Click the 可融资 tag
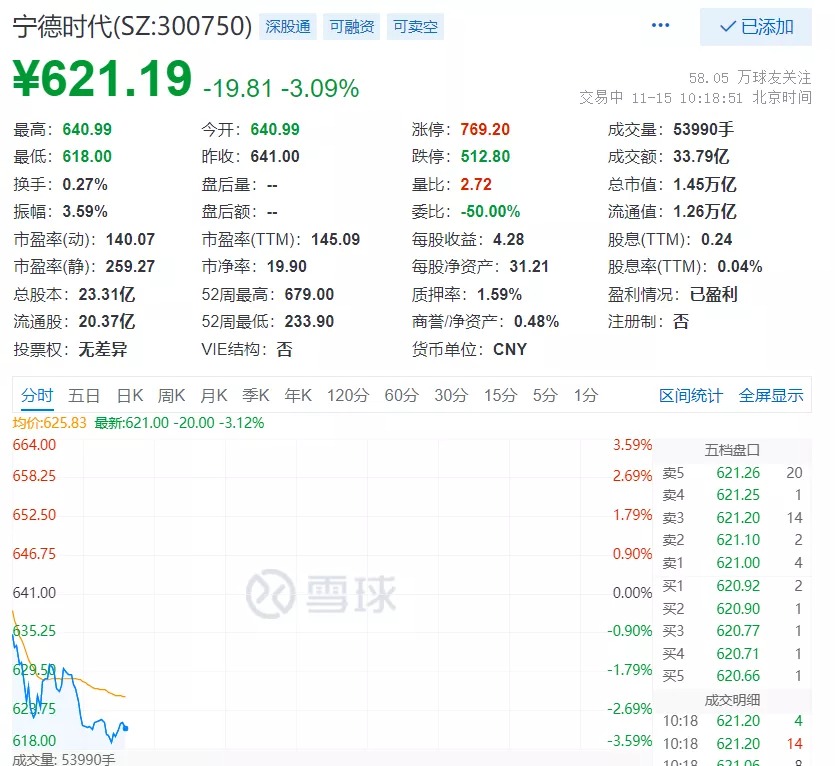Image resolution: width=835 pixels, height=766 pixels. point(351,27)
